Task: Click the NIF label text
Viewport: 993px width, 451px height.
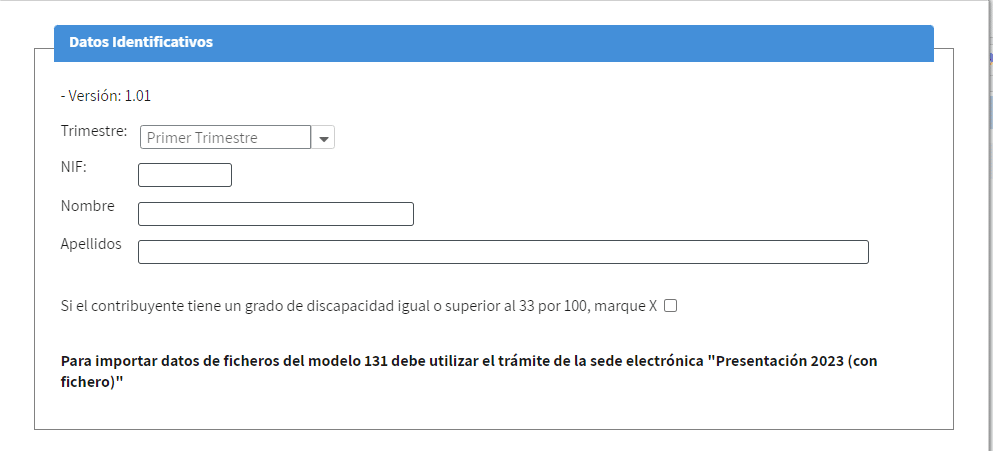Action: point(73,168)
